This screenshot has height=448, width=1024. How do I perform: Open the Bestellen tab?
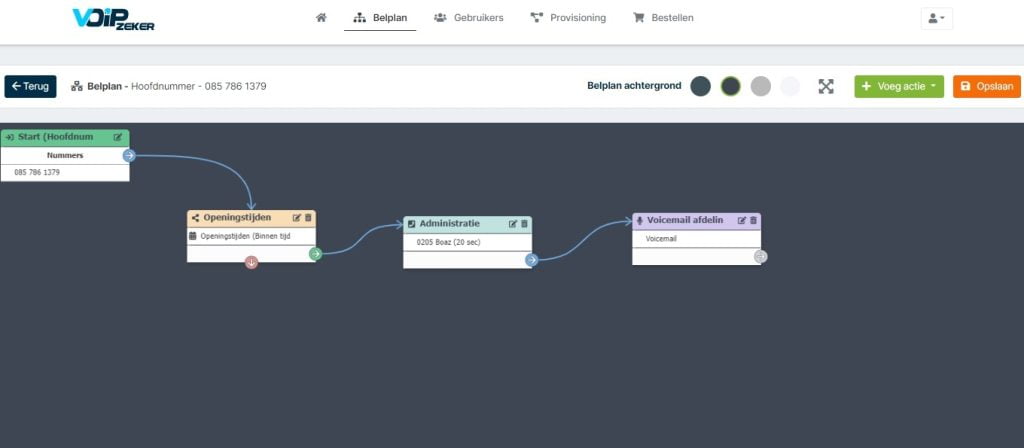tap(664, 18)
